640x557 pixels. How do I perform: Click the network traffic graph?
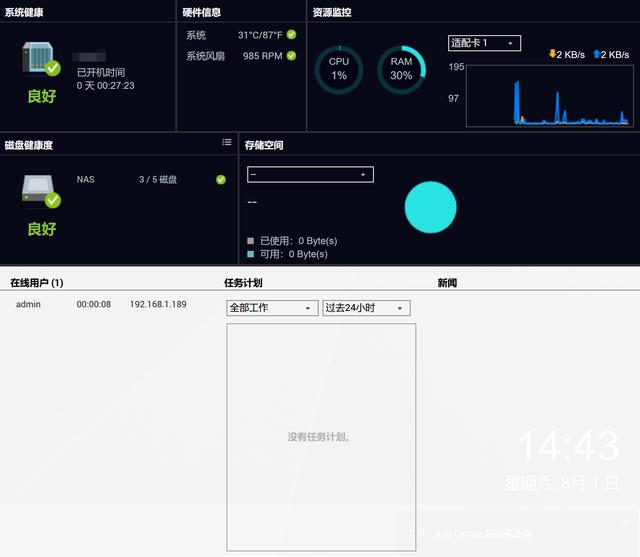550,96
